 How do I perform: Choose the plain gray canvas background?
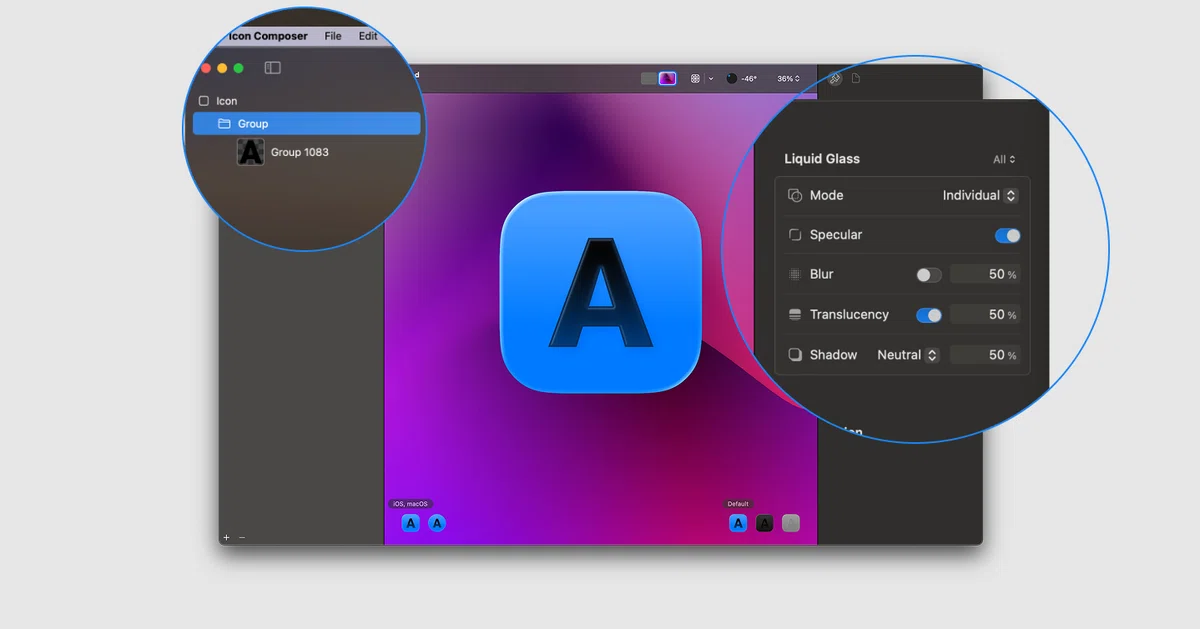coord(649,78)
